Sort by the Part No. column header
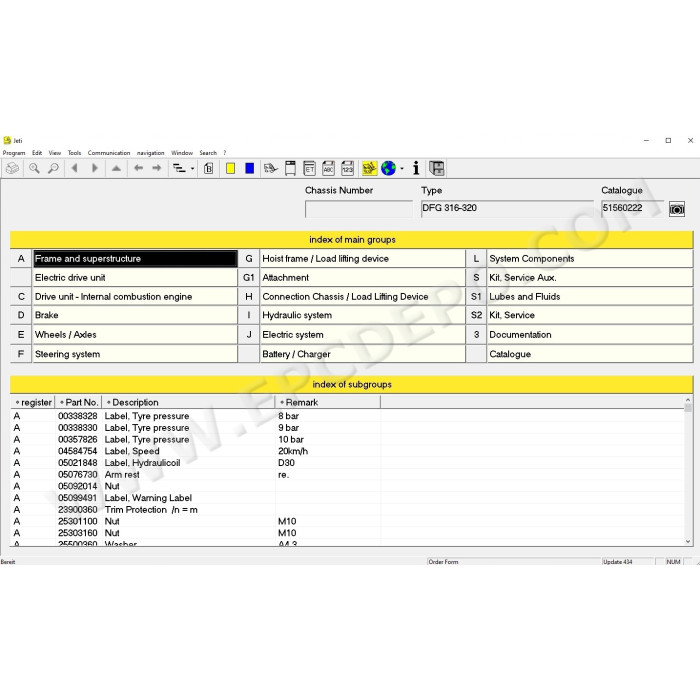Viewport: 700px width, 700px height. (79, 402)
